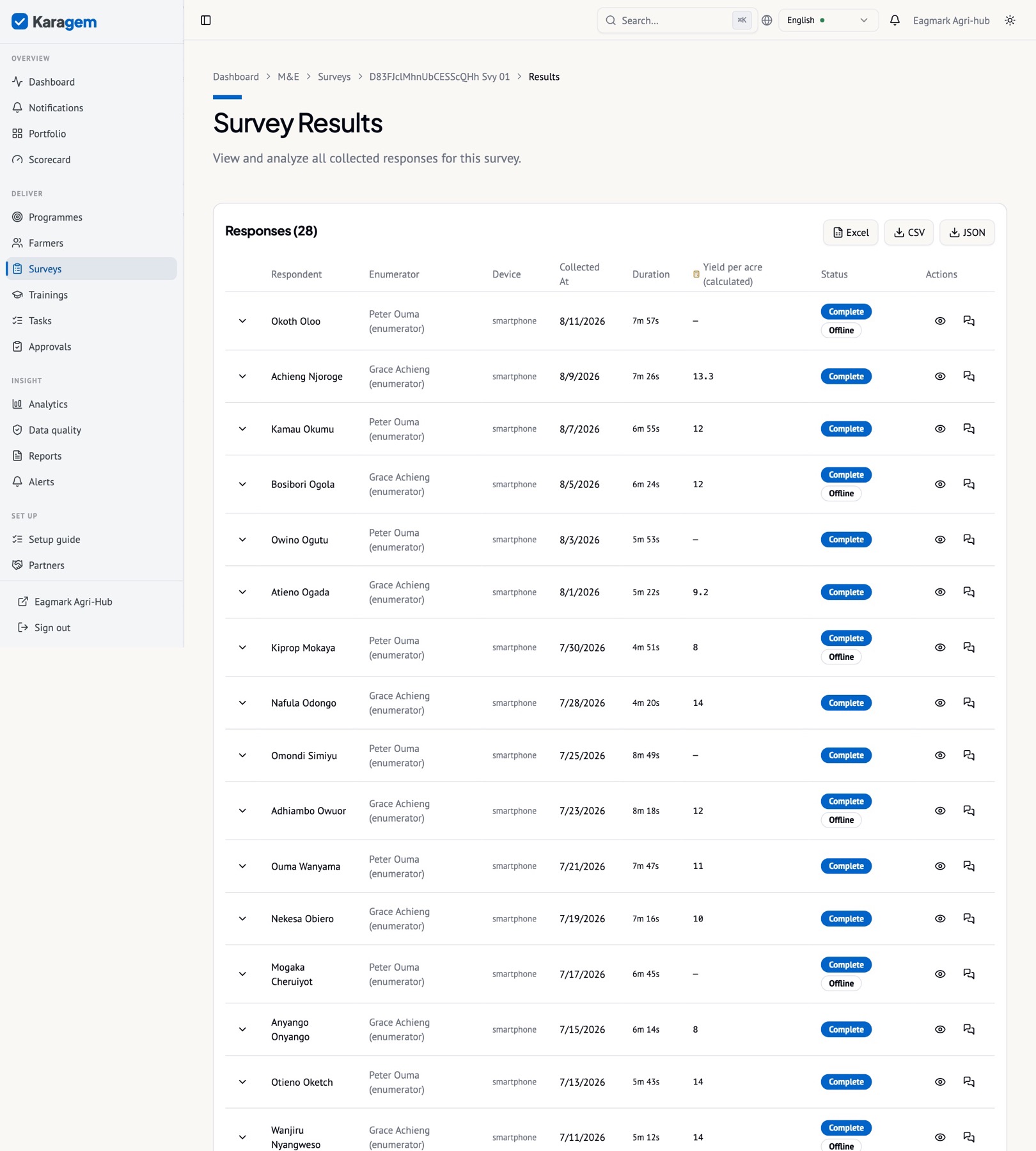Image resolution: width=1036 pixels, height=1151 pixels.
Task: Open comments for Otieno Oketch response
Action: [969, 1082]
